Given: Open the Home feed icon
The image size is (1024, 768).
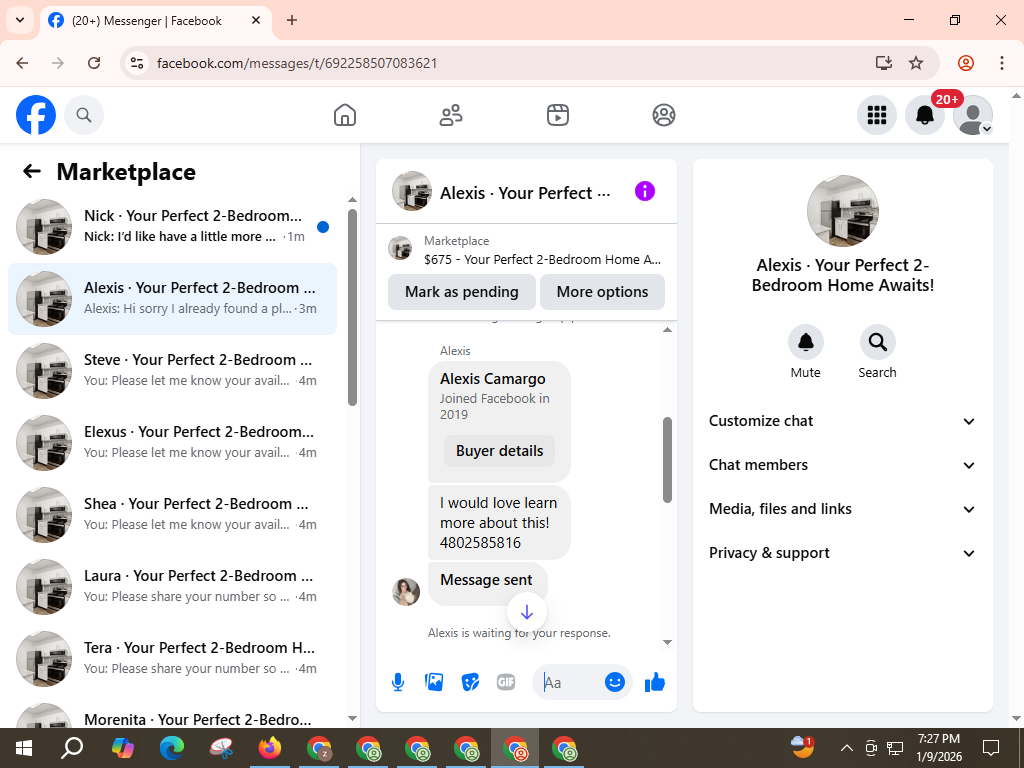Looking at the screenshot, I should click(x=345, y=115).
